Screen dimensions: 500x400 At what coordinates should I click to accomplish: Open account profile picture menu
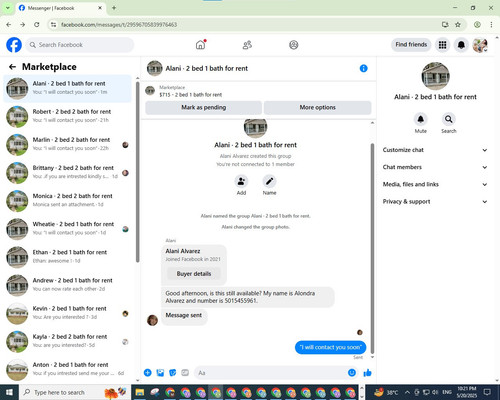click(480, 45)
